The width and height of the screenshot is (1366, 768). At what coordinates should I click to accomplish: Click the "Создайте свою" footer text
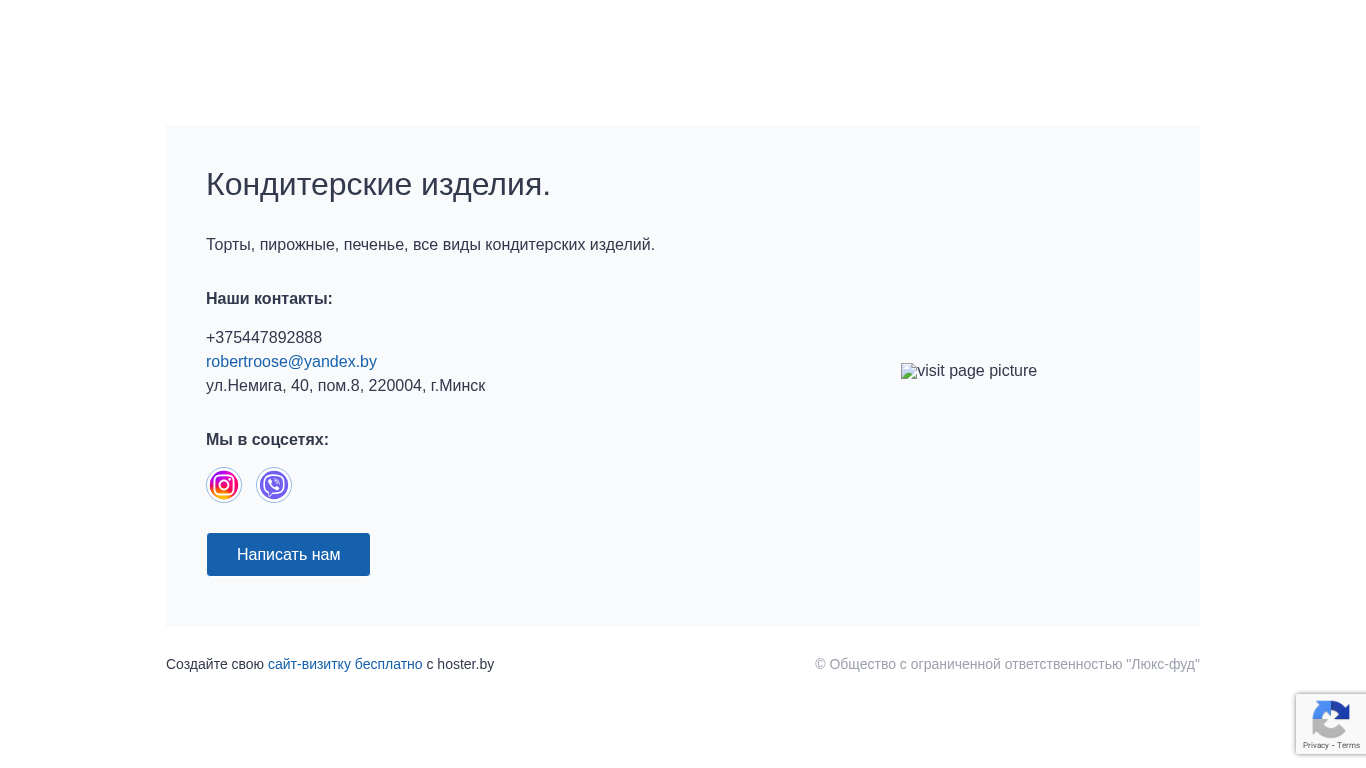215,664
